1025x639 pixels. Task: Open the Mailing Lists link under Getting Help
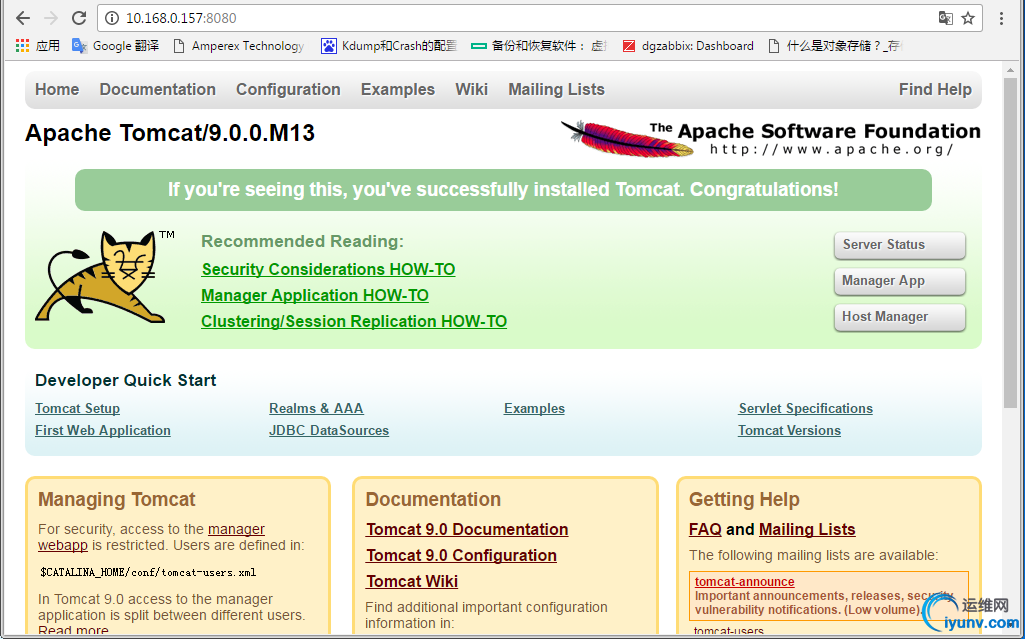(807, 529)
